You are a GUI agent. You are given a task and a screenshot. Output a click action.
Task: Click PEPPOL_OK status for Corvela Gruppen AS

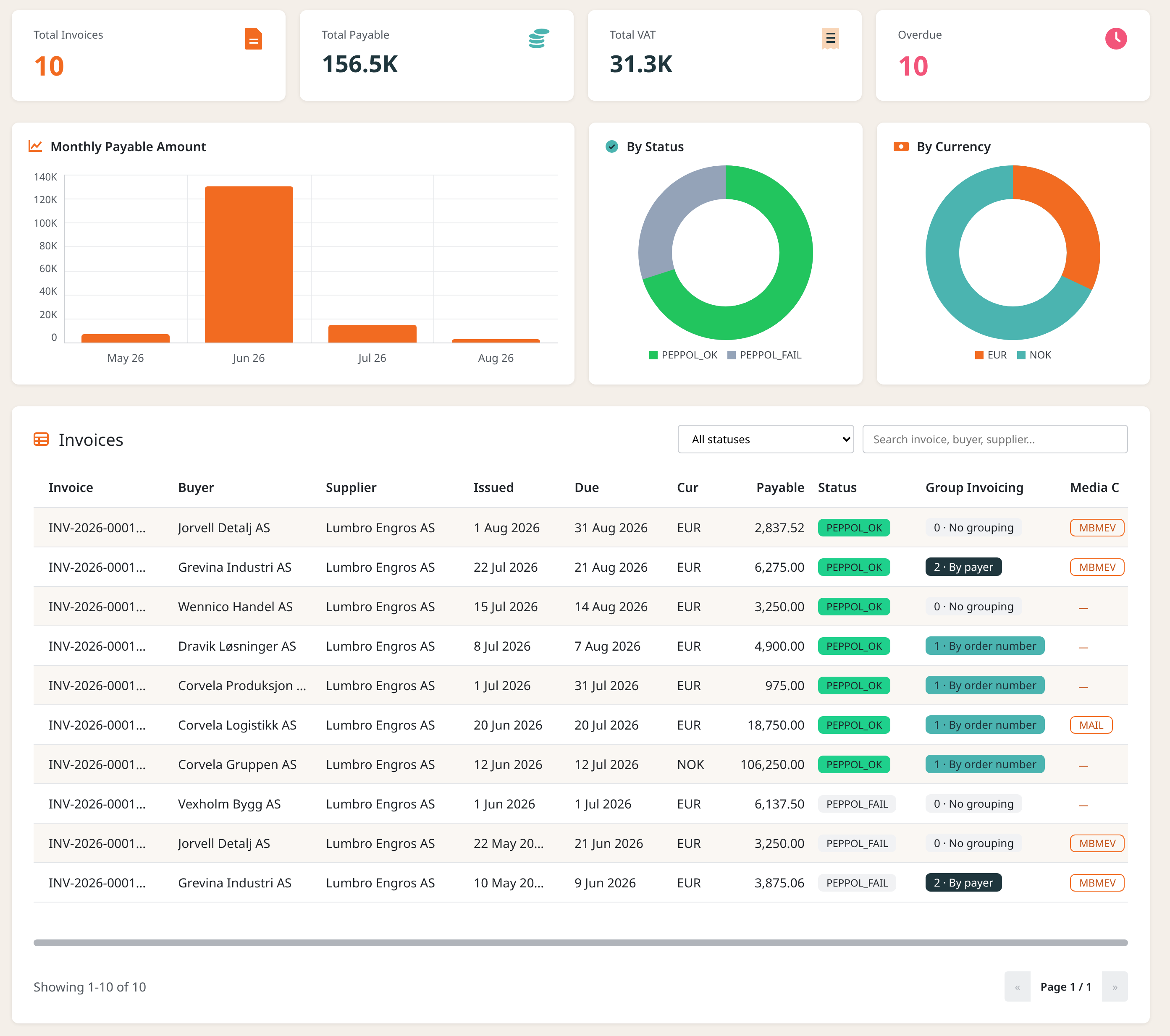[x=854, y=764]
